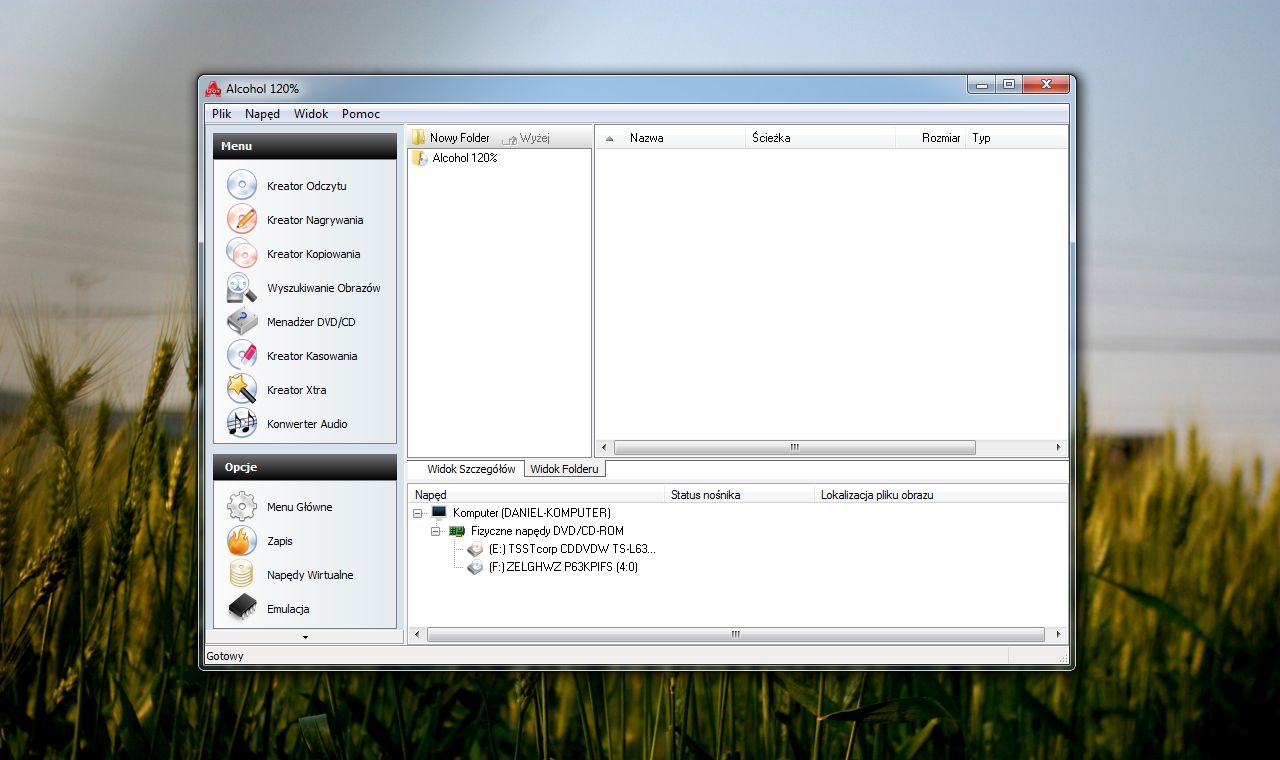Collapse the Komputer tree node
This screenshot has width=1280, height=760.
click(x=417, y=513)
